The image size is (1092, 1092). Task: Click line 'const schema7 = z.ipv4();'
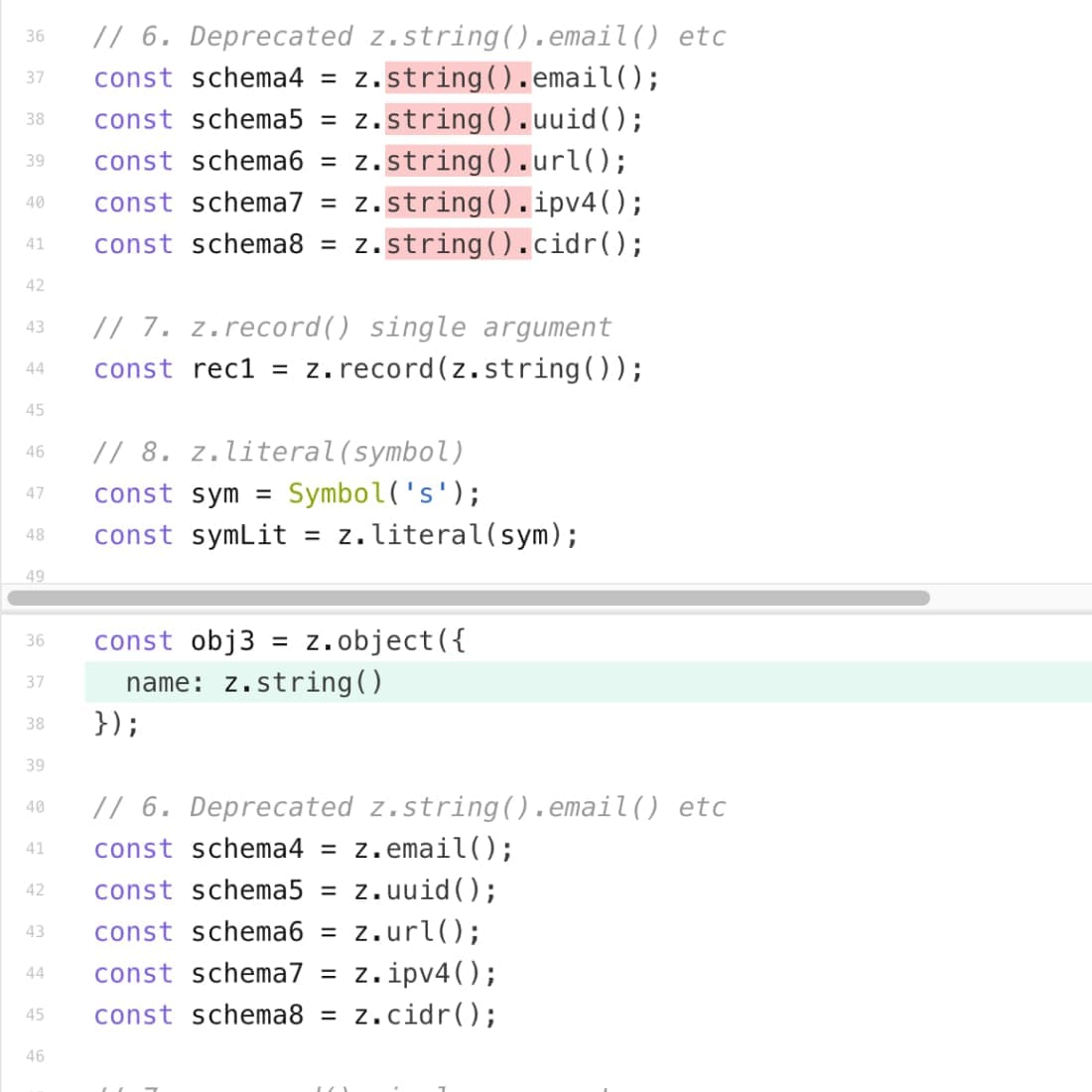click(x=295, y=974)
